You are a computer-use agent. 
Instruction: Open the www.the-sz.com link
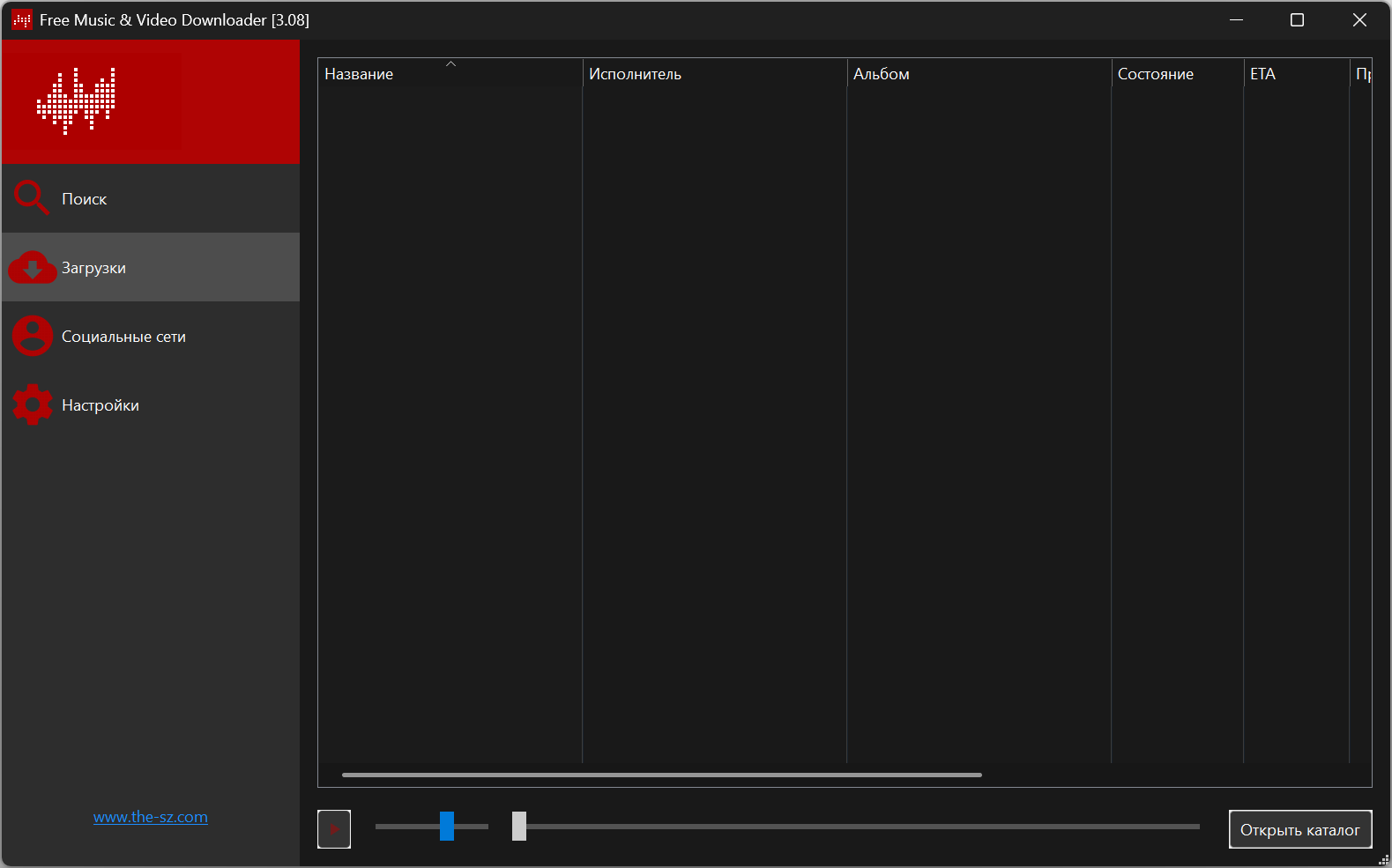(151, 817)
